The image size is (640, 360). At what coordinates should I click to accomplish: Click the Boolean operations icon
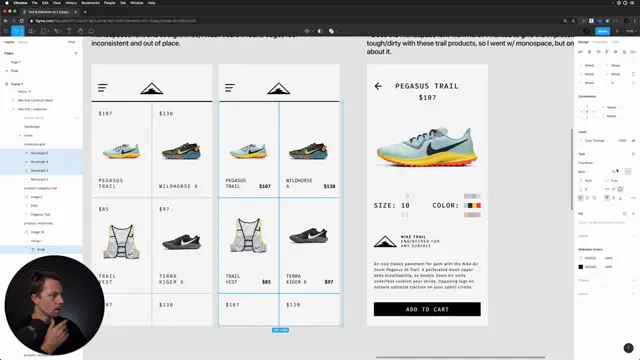(331, 31)
